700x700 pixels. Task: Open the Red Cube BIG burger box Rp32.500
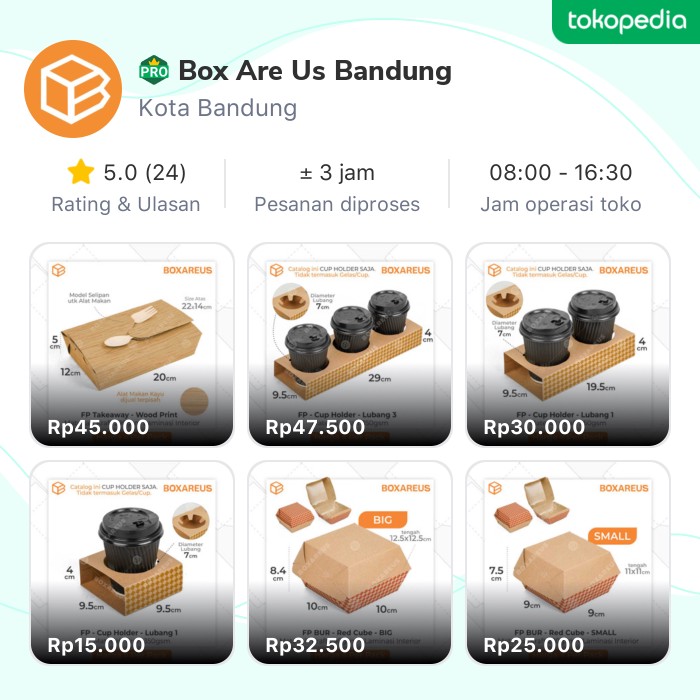[350, 562]
